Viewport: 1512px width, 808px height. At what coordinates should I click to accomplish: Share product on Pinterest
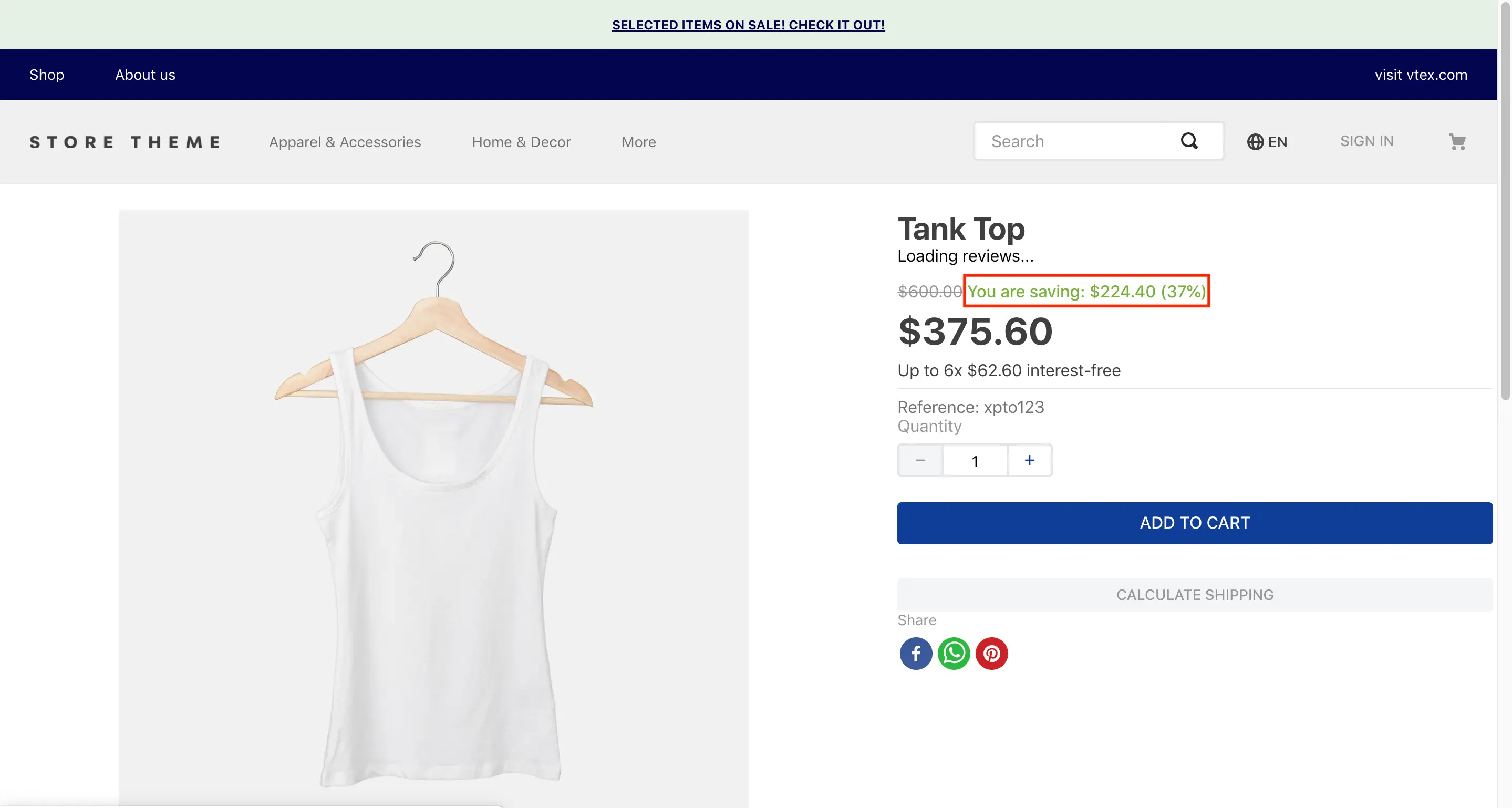[991, 653]
